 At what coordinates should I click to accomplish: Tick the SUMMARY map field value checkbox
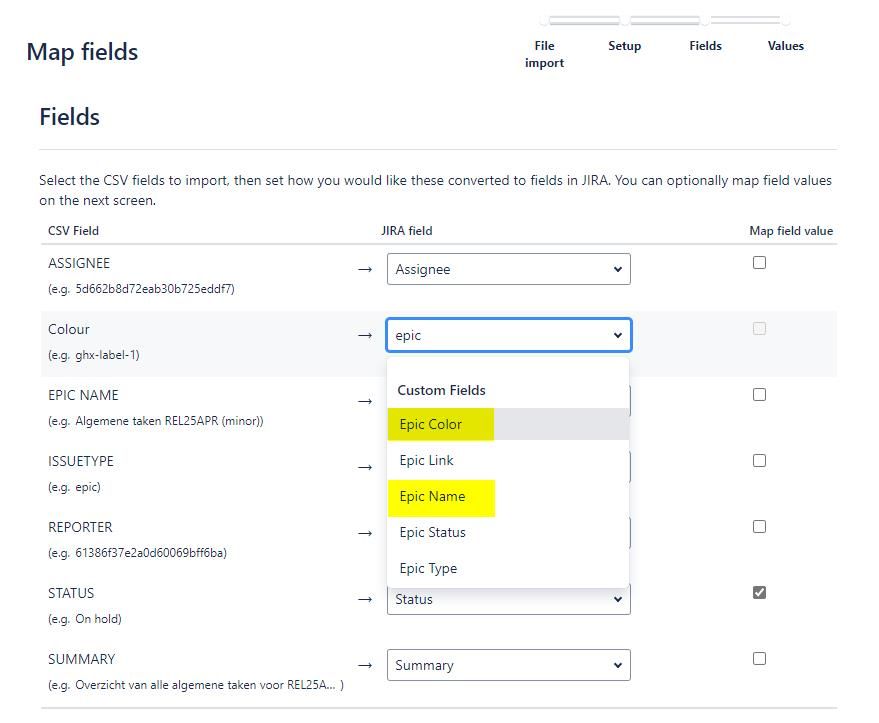[x=759, y=659]
